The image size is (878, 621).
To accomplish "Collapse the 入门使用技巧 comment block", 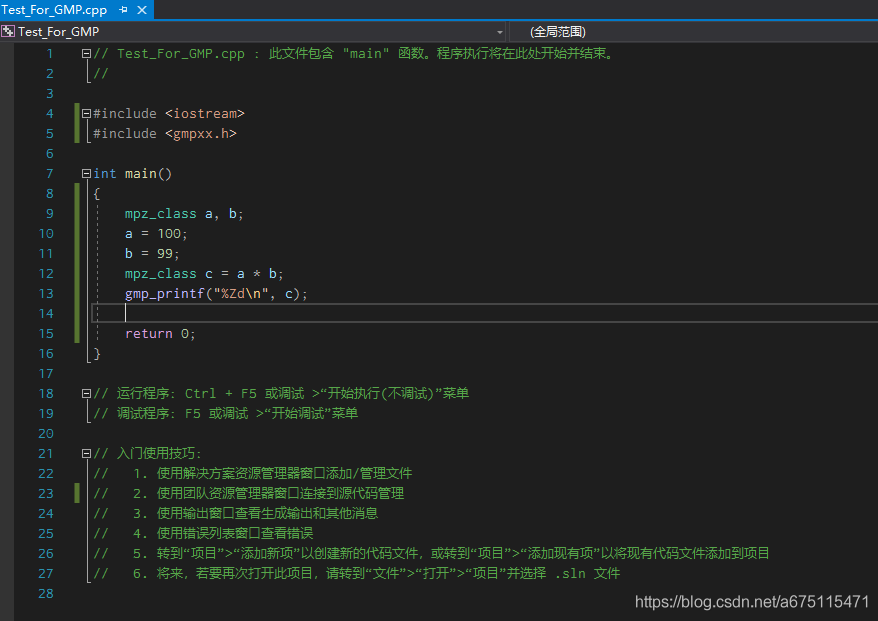I will pyautogui.click(x=85, y=453).
